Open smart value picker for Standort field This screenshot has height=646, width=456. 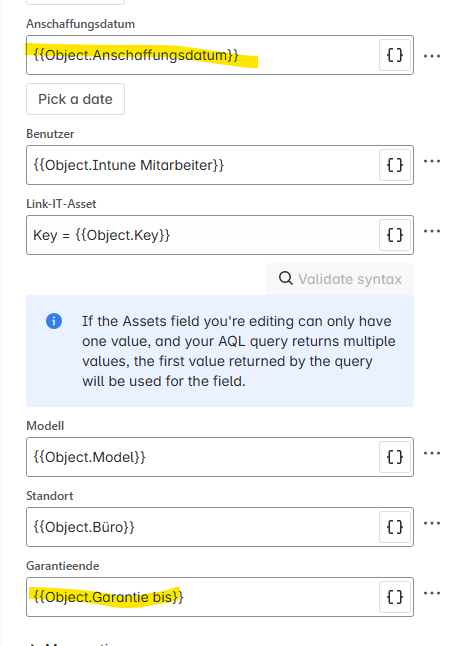click(x=395, y=527)
